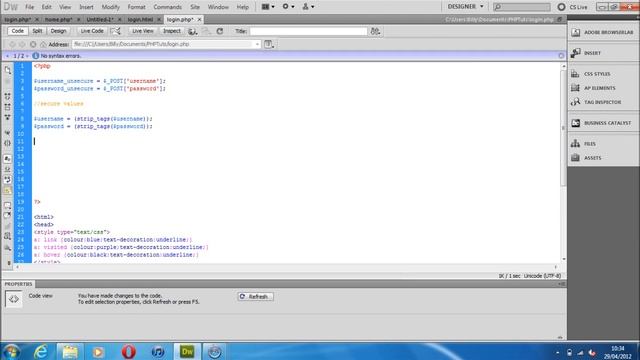Click the Open Documents icon in coding toolbar
Image resolution: width=640 pixels, height=360 pixels.
click(7, 70)
